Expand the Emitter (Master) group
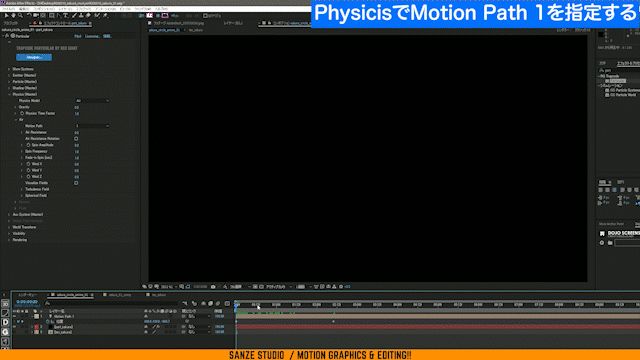This screenshot has width=640, height=360. (x=9, y=76)
